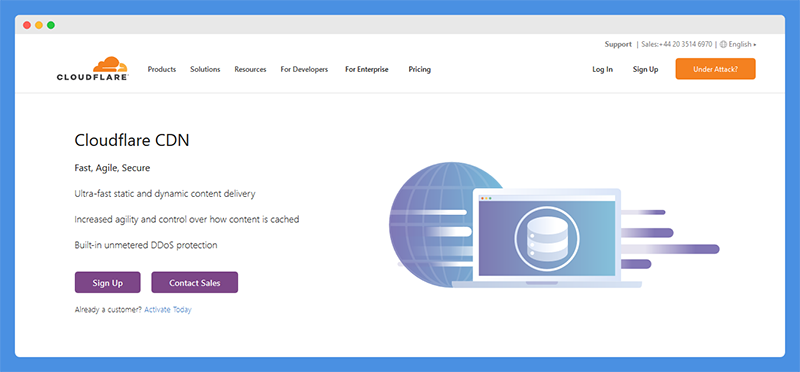
Task: Click the Cloudflare cloud logo
Action: tap(92, 69)
